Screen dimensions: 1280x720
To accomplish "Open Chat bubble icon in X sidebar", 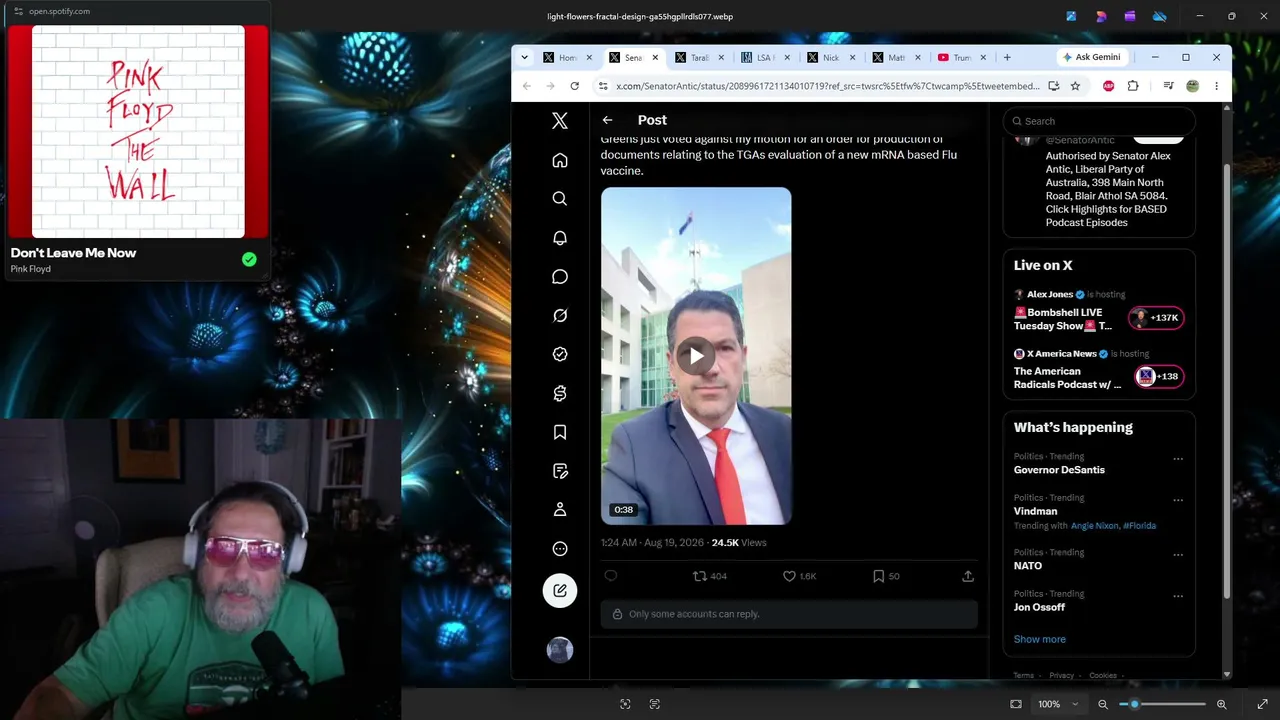I will pos(560,277).
